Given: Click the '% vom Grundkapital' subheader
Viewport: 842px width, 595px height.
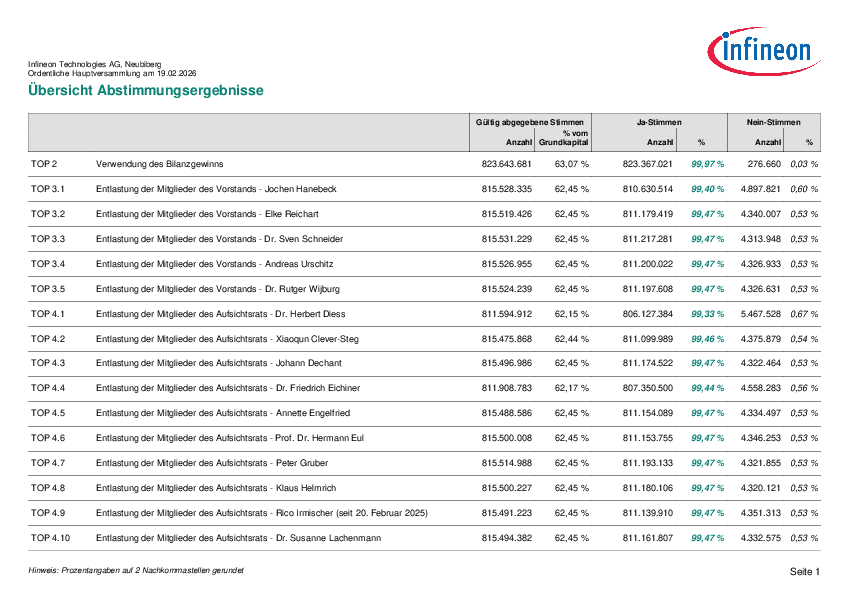Looking at the screenshot, I should click(x=563, y=138).
